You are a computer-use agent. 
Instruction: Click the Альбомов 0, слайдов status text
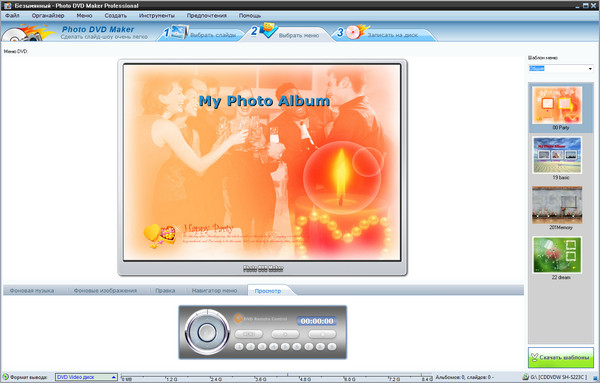coord(464,378)
